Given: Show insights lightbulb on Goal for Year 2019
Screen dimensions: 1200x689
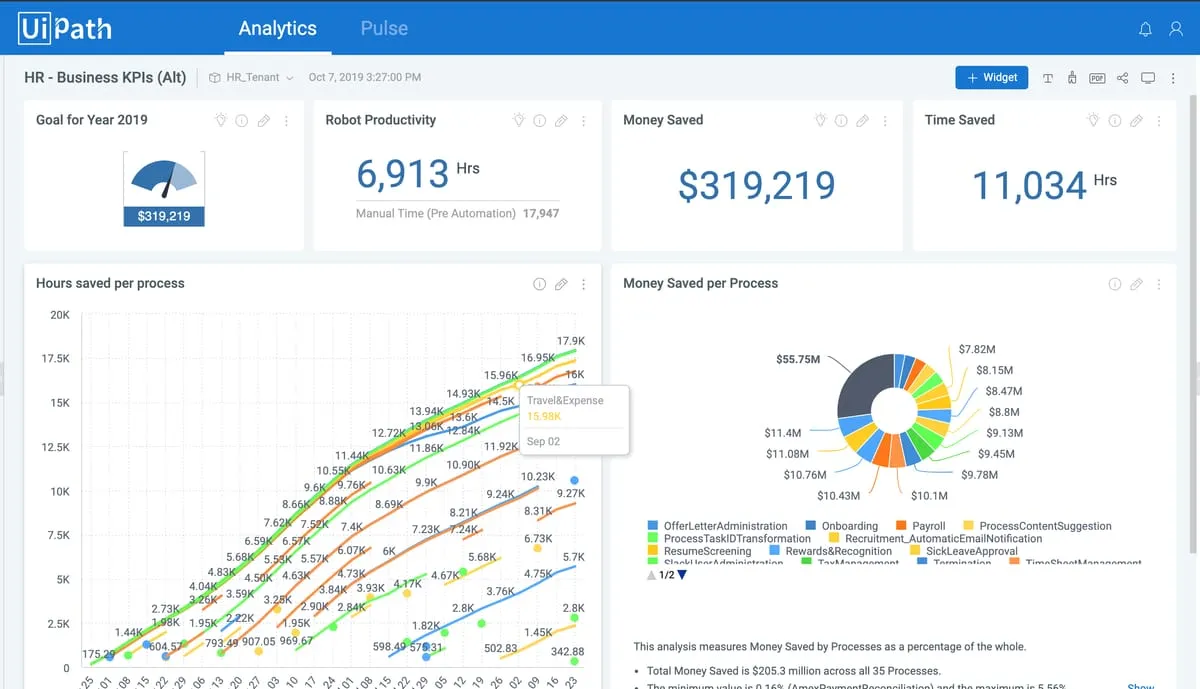Looking at the screenshot, I should pyautogui.click(x=222, y=120).
